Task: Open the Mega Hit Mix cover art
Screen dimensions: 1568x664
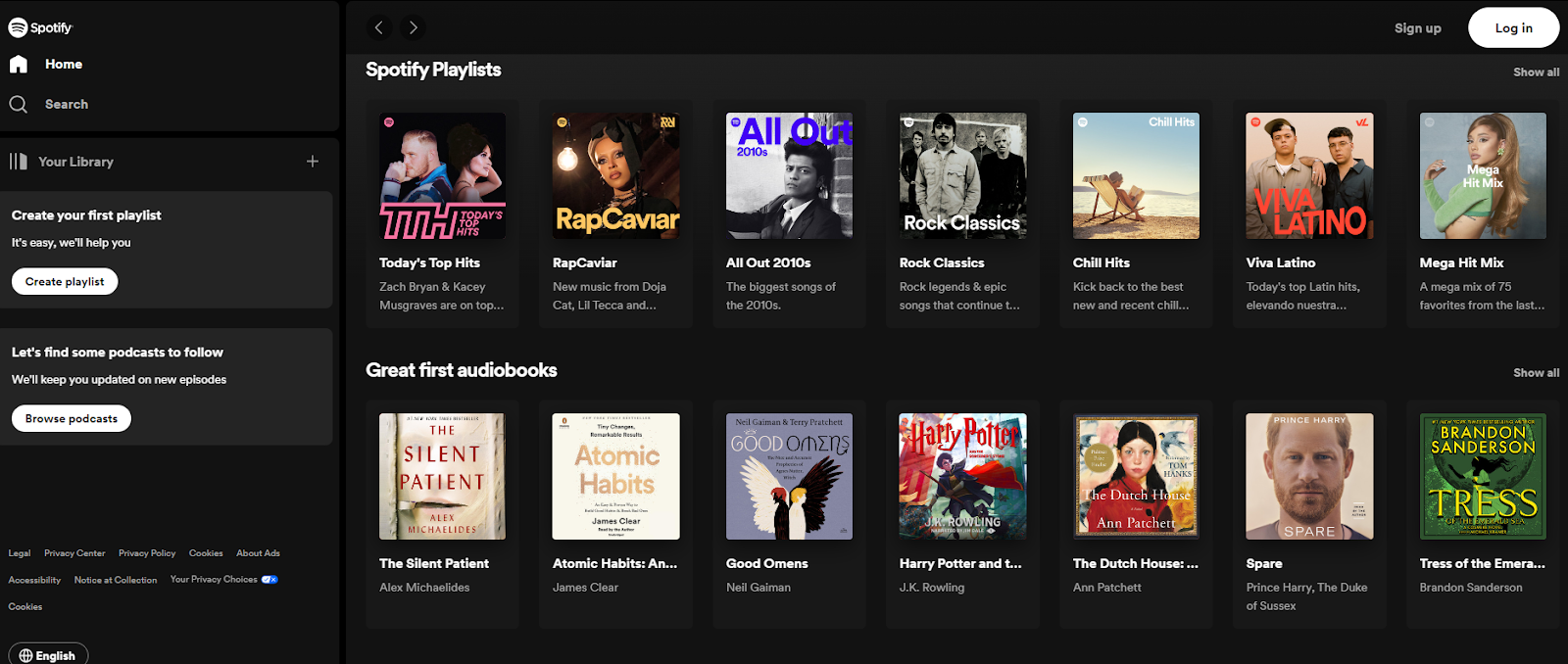Action: tap(1484, 176)
